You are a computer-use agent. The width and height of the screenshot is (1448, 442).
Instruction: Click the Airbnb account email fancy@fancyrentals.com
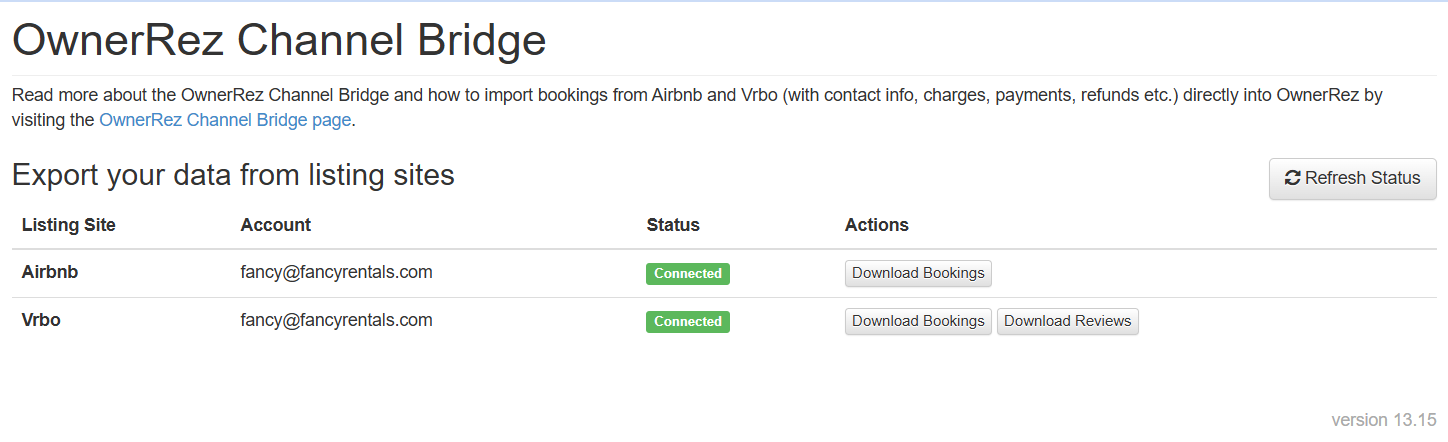[x=336, y=272]
